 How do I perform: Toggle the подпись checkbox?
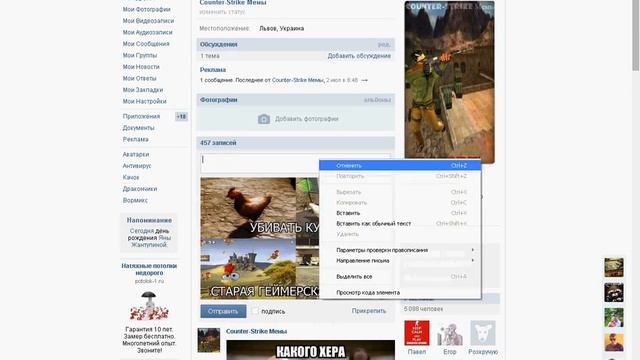[x=255, y=311]
